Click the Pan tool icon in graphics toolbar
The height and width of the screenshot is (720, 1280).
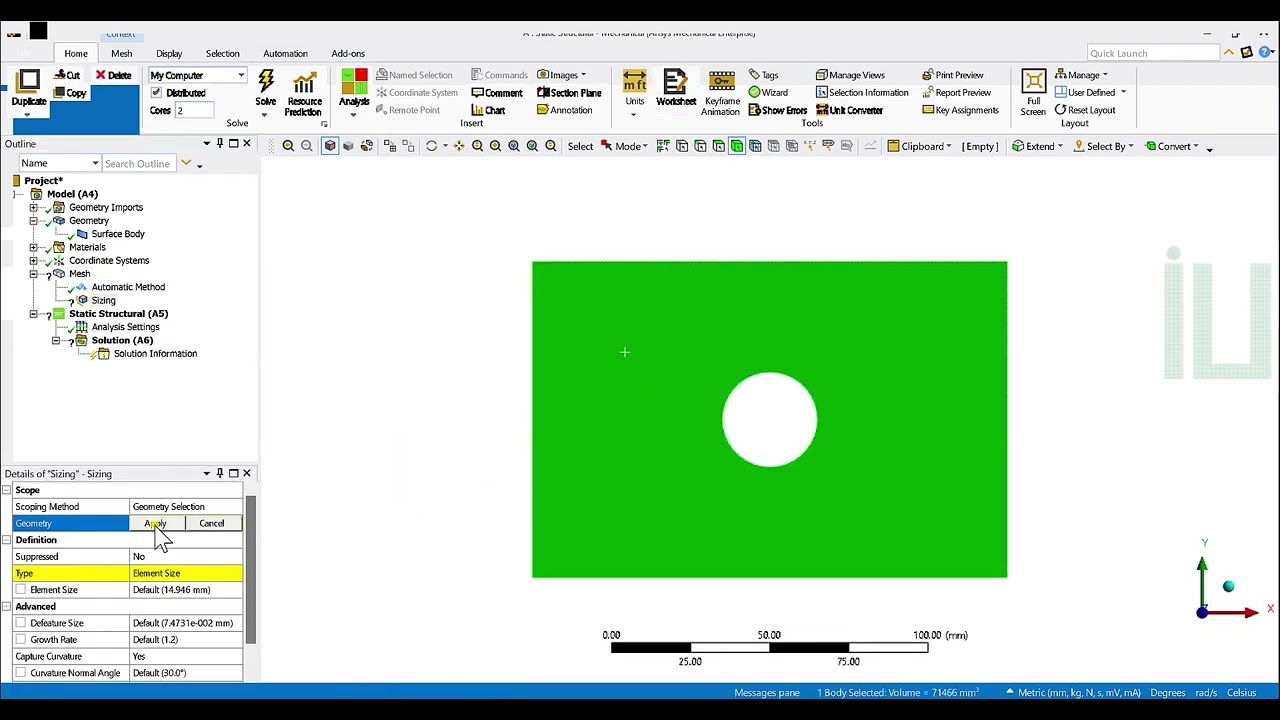click(458, 146)
